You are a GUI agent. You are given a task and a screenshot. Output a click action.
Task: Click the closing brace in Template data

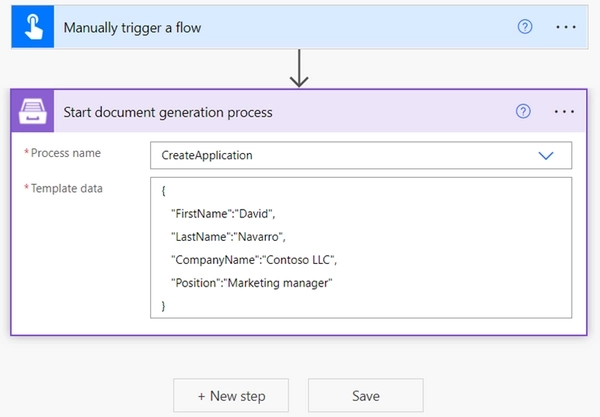point(164,307)
